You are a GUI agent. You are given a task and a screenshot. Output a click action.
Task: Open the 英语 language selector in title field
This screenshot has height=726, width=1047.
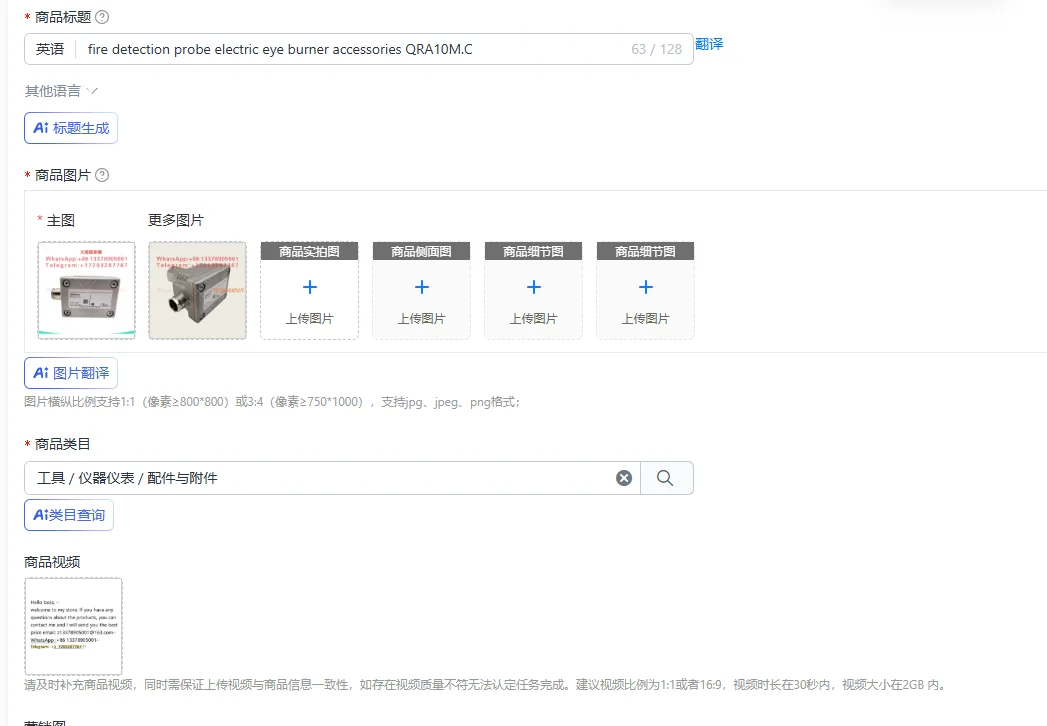click(50, 49)
